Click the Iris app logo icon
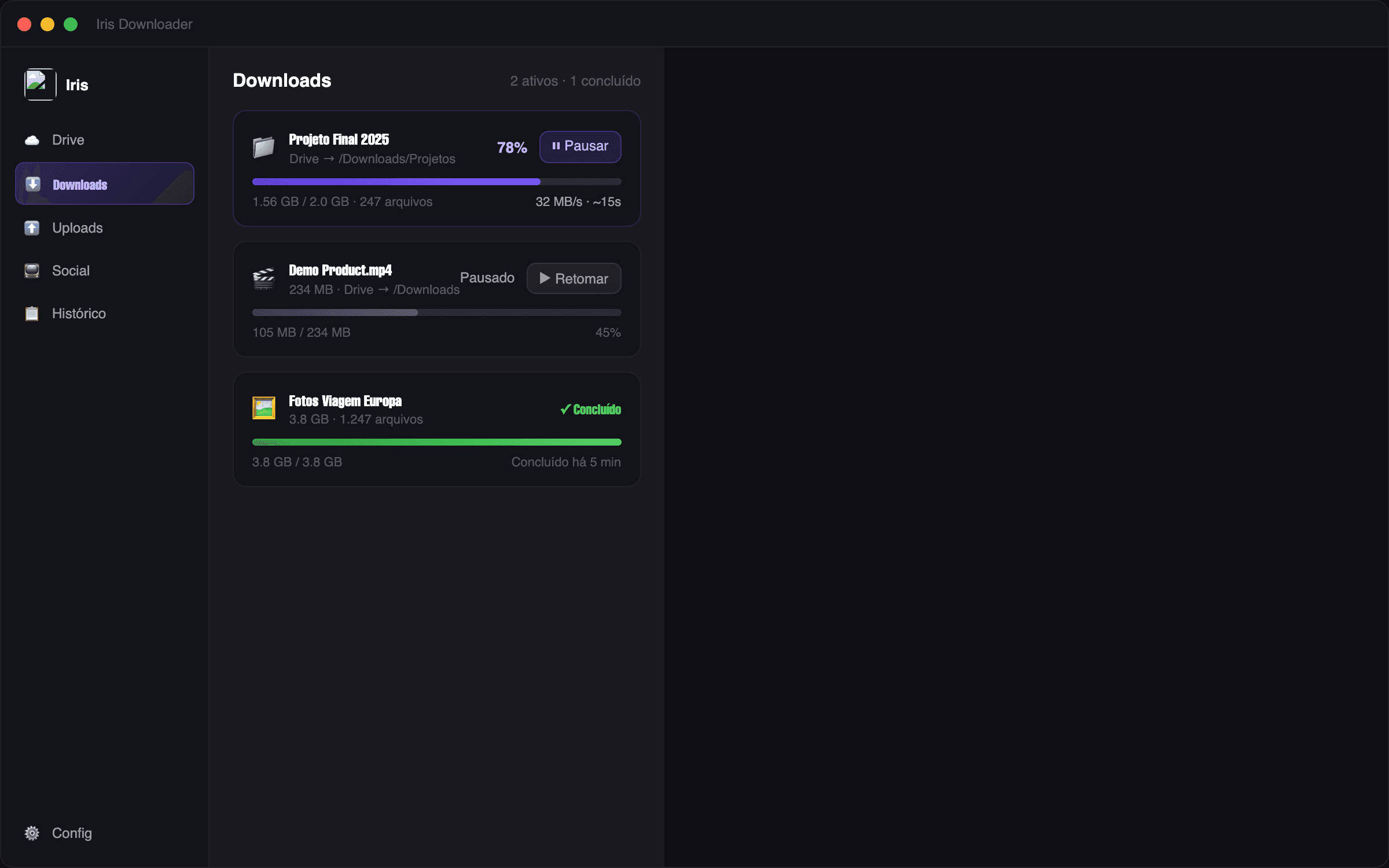Viewport: 1389px width, 868px height. 40,84
